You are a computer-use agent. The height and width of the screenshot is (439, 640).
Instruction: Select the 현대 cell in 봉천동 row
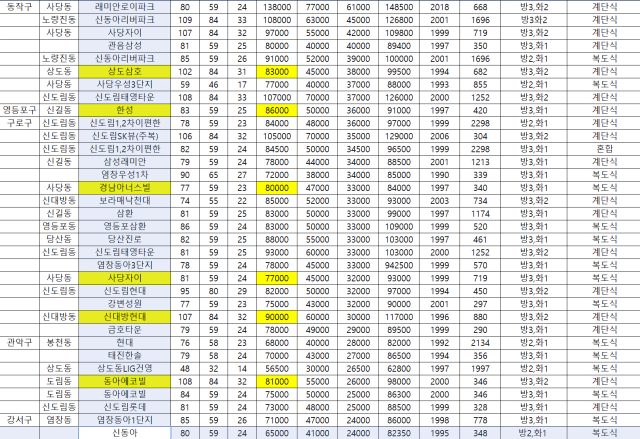point(124,343)
